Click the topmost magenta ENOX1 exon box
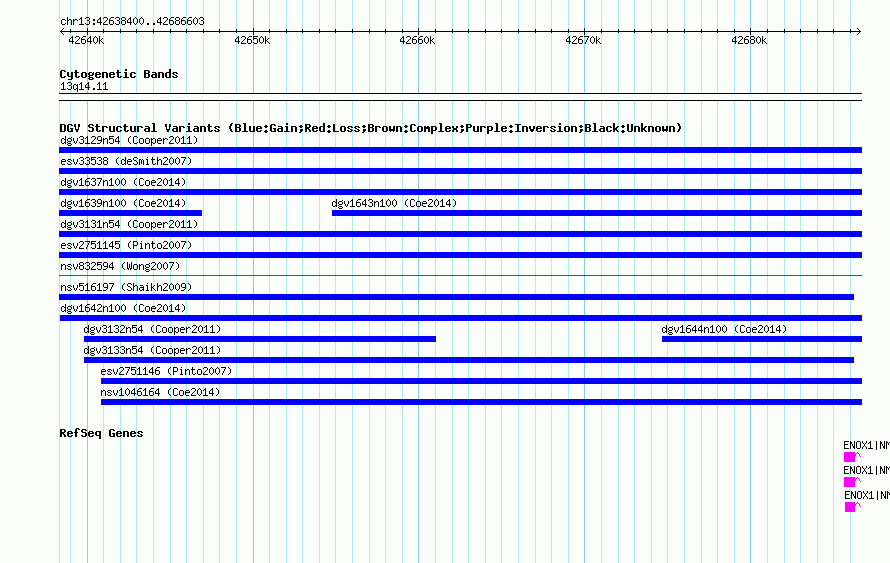Viewport: 890px width, 563px height. click(850, 457)
